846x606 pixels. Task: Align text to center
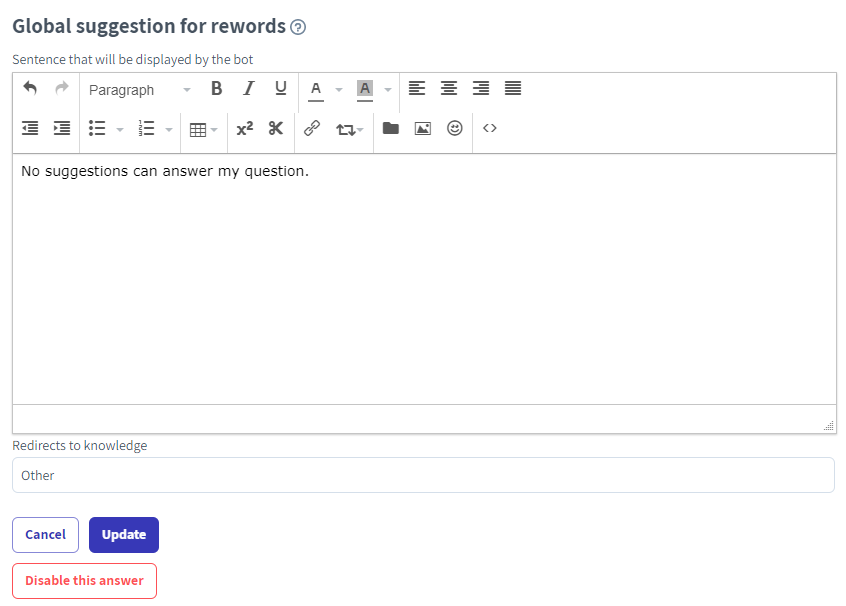(449, 89)
